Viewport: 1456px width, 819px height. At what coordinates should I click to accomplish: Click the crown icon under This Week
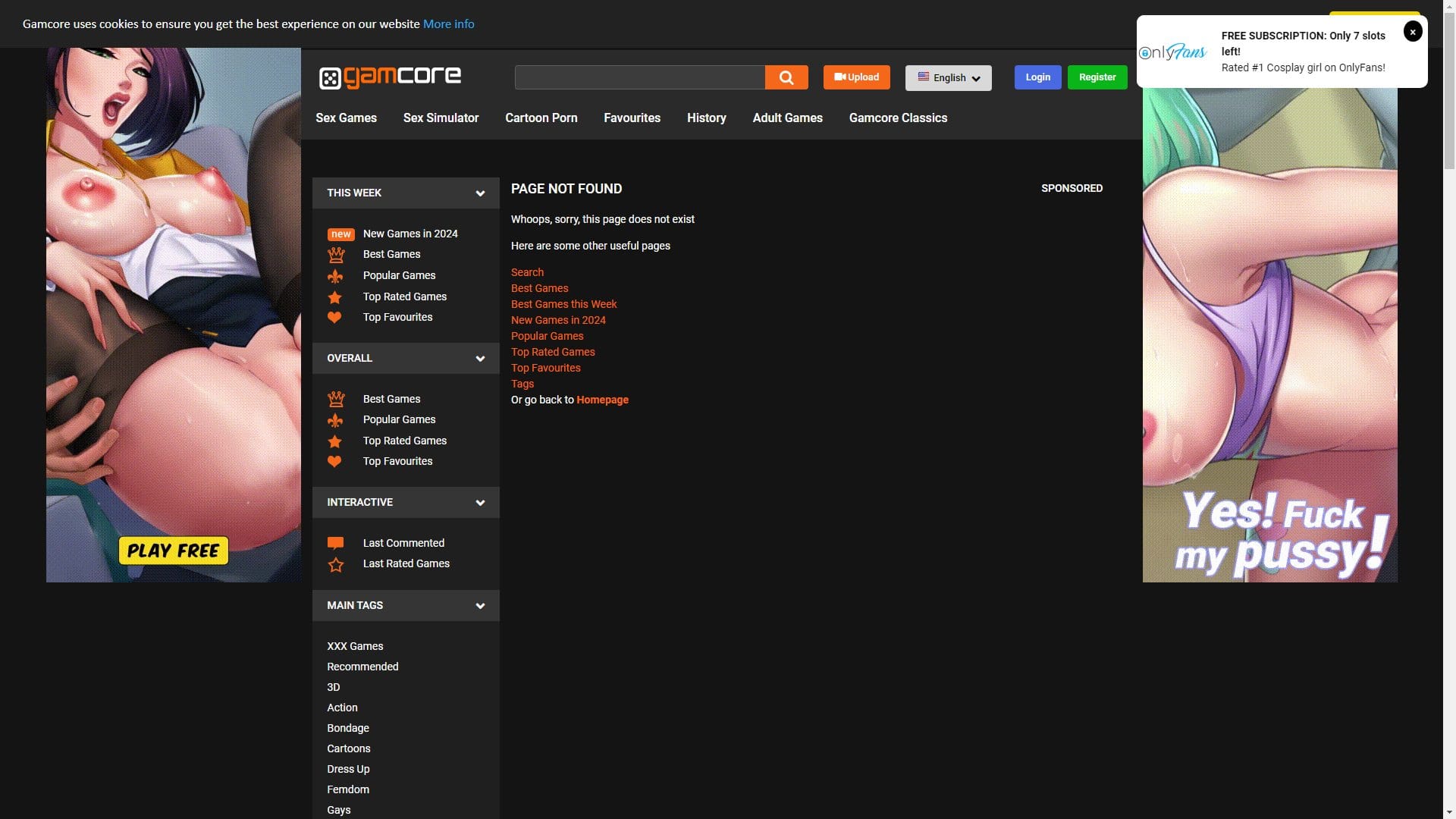336,255
